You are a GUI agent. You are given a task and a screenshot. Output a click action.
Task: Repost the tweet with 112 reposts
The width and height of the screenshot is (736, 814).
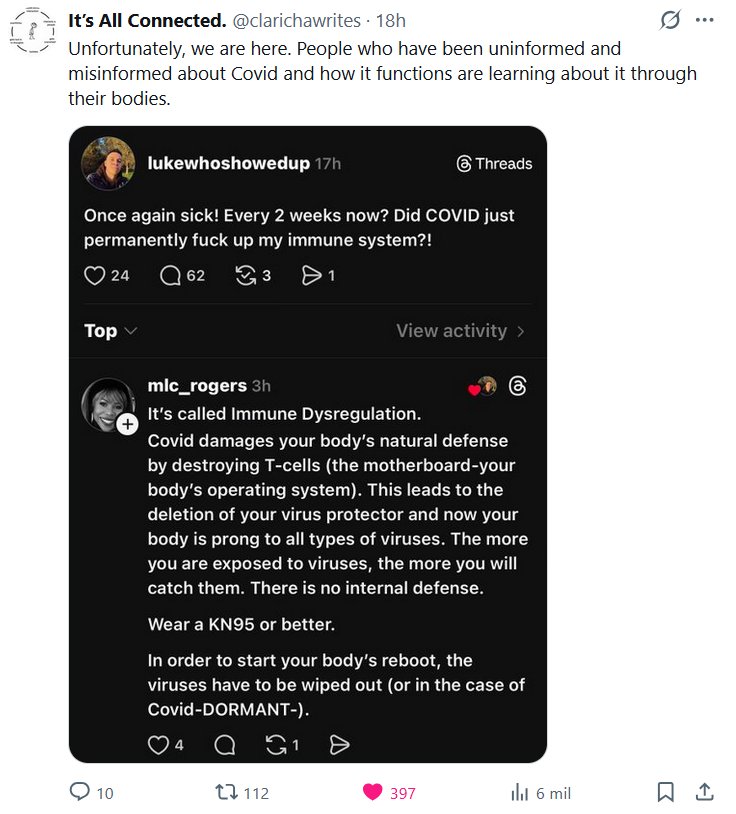227,792
